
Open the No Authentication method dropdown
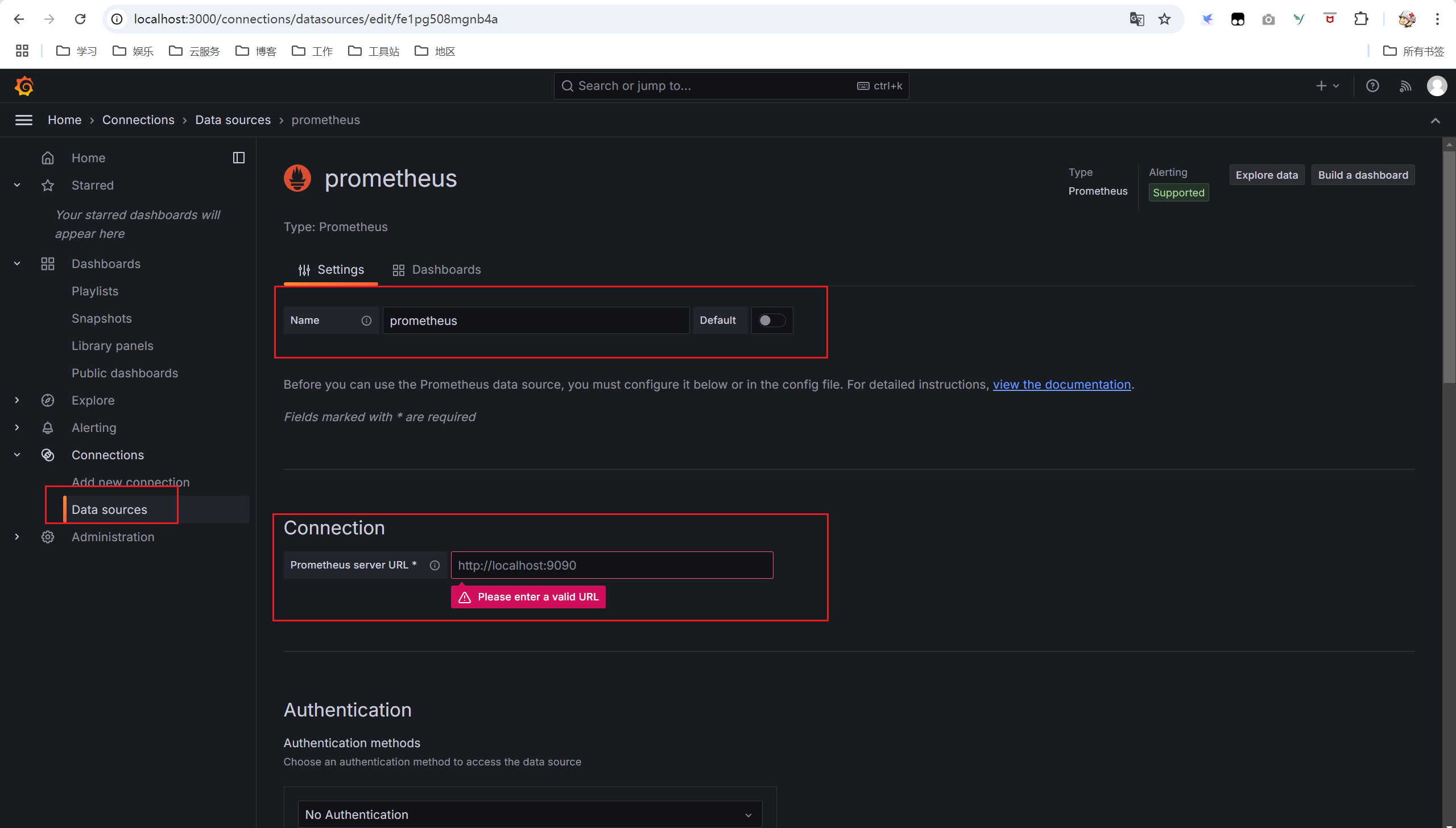coord(529,814)
